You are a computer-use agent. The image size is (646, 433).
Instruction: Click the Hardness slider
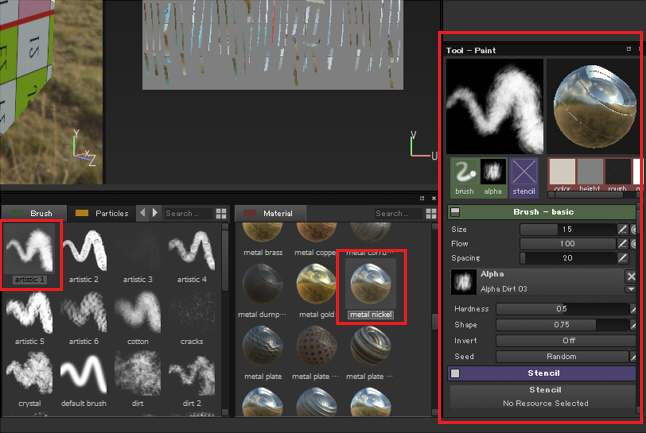[x=561, y=309]
